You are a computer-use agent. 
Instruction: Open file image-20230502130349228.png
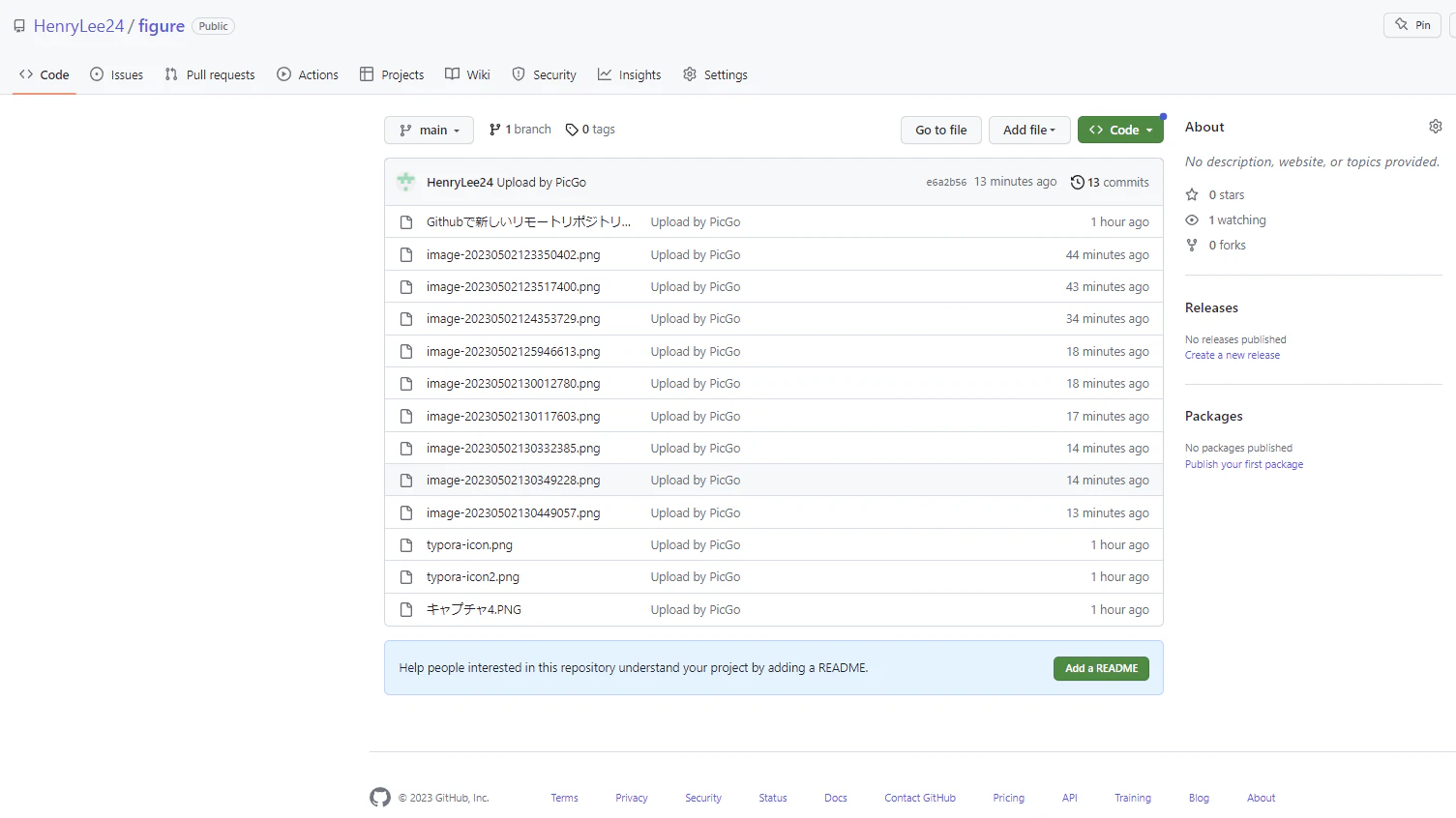coord(513,481)
